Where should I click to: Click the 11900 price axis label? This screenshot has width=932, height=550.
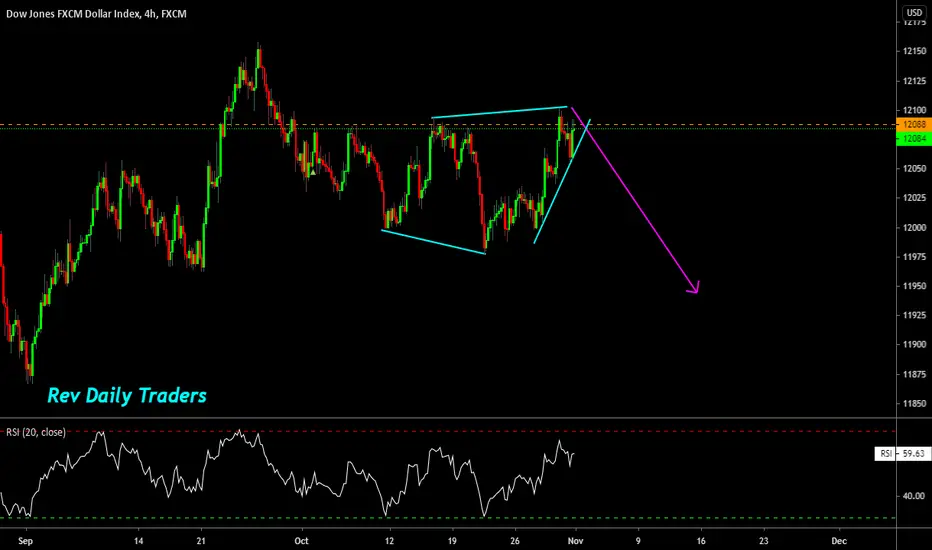pyautogui.click(x=914, y=344)
